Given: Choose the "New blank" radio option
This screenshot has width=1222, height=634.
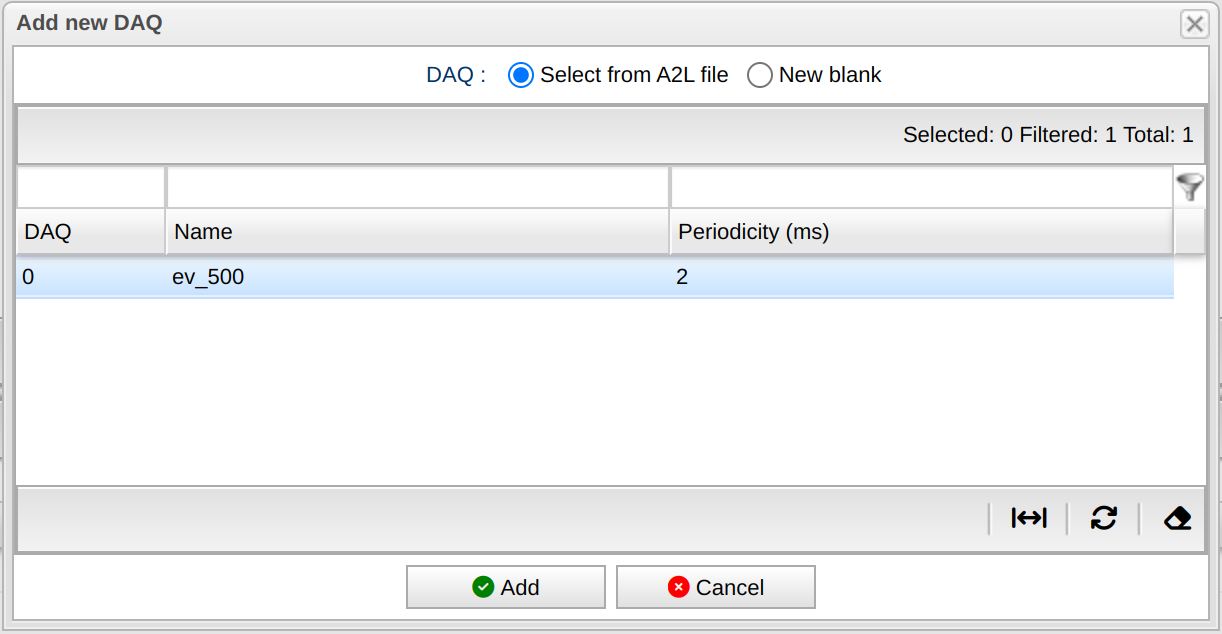Looking at the screenshot, I should click(760, 75).
